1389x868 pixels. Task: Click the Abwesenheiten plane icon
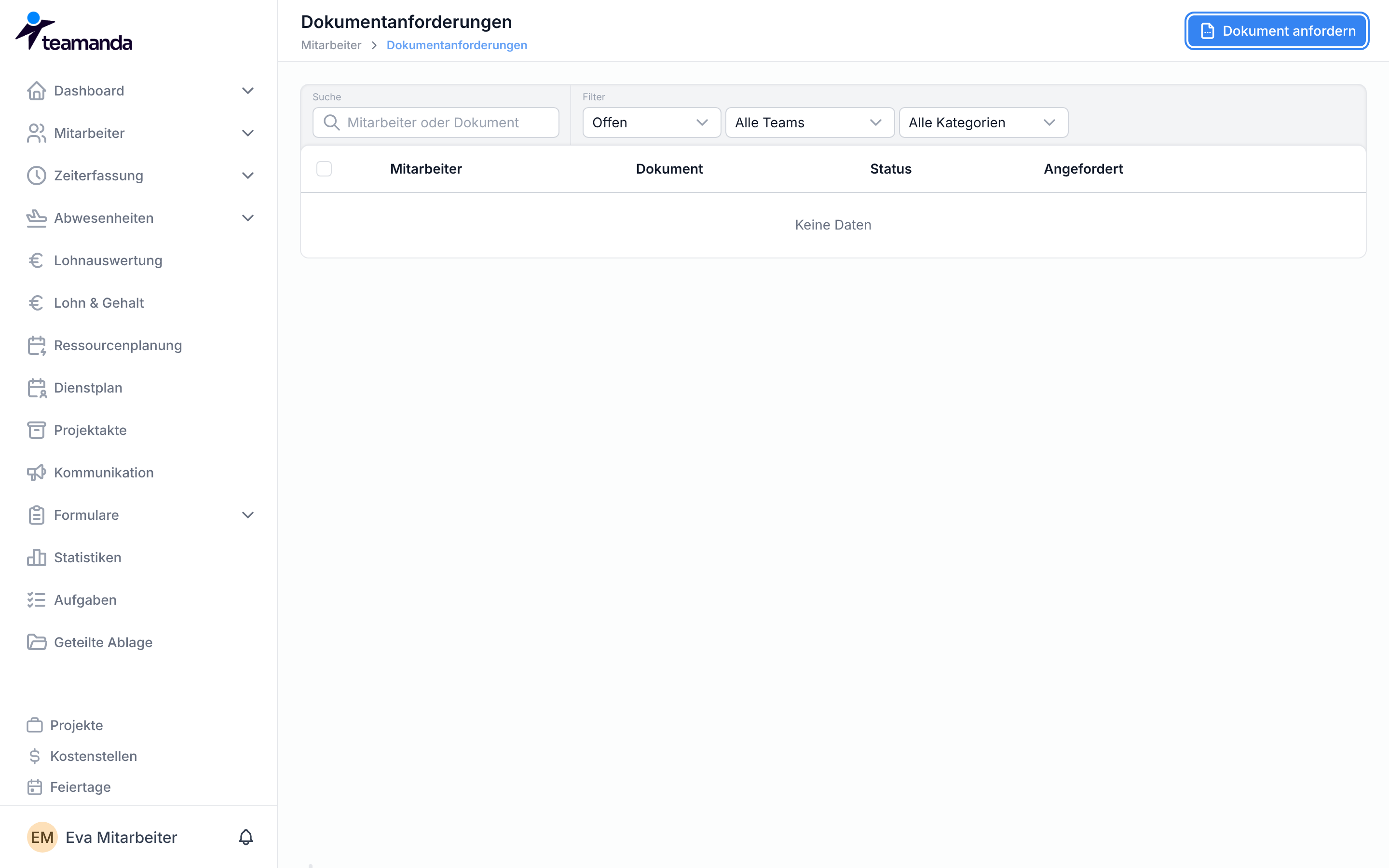coord(36,218)
